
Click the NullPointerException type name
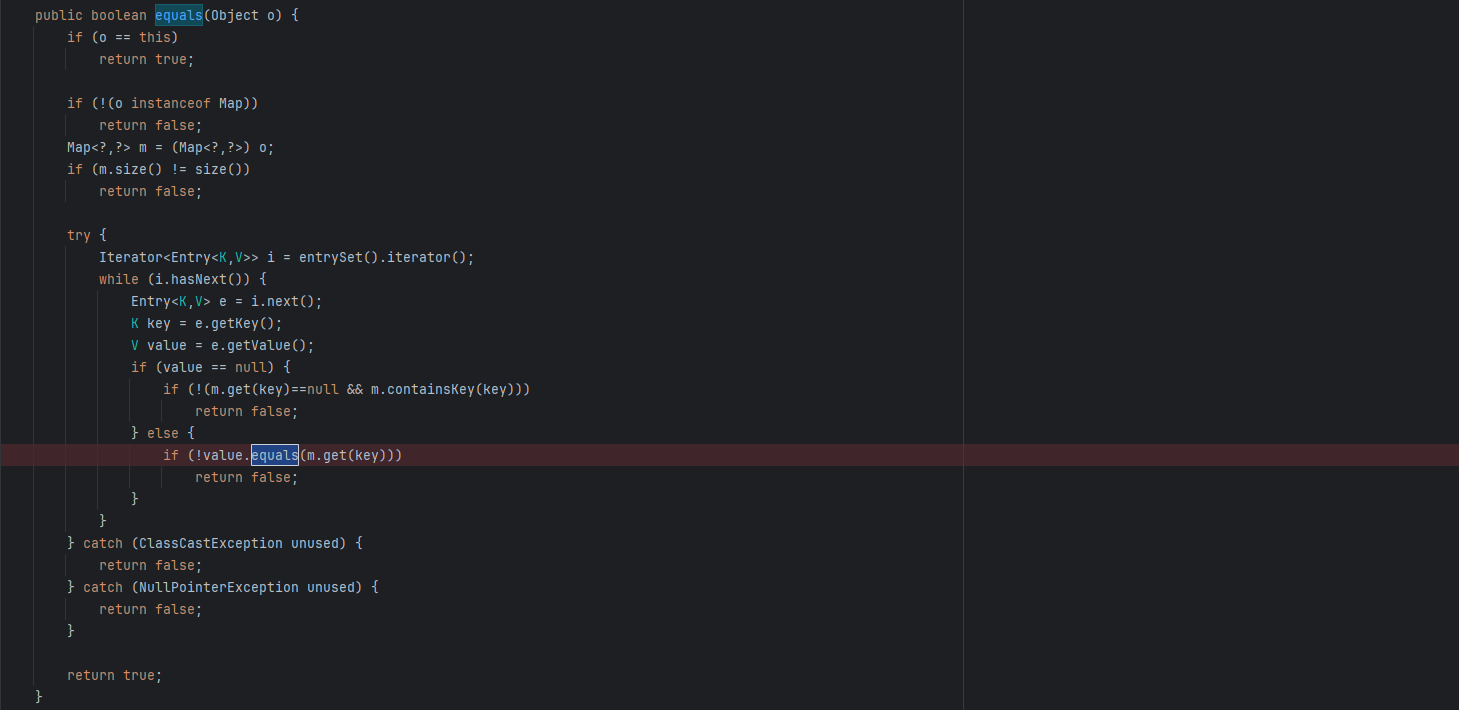(x=218, y=587)
